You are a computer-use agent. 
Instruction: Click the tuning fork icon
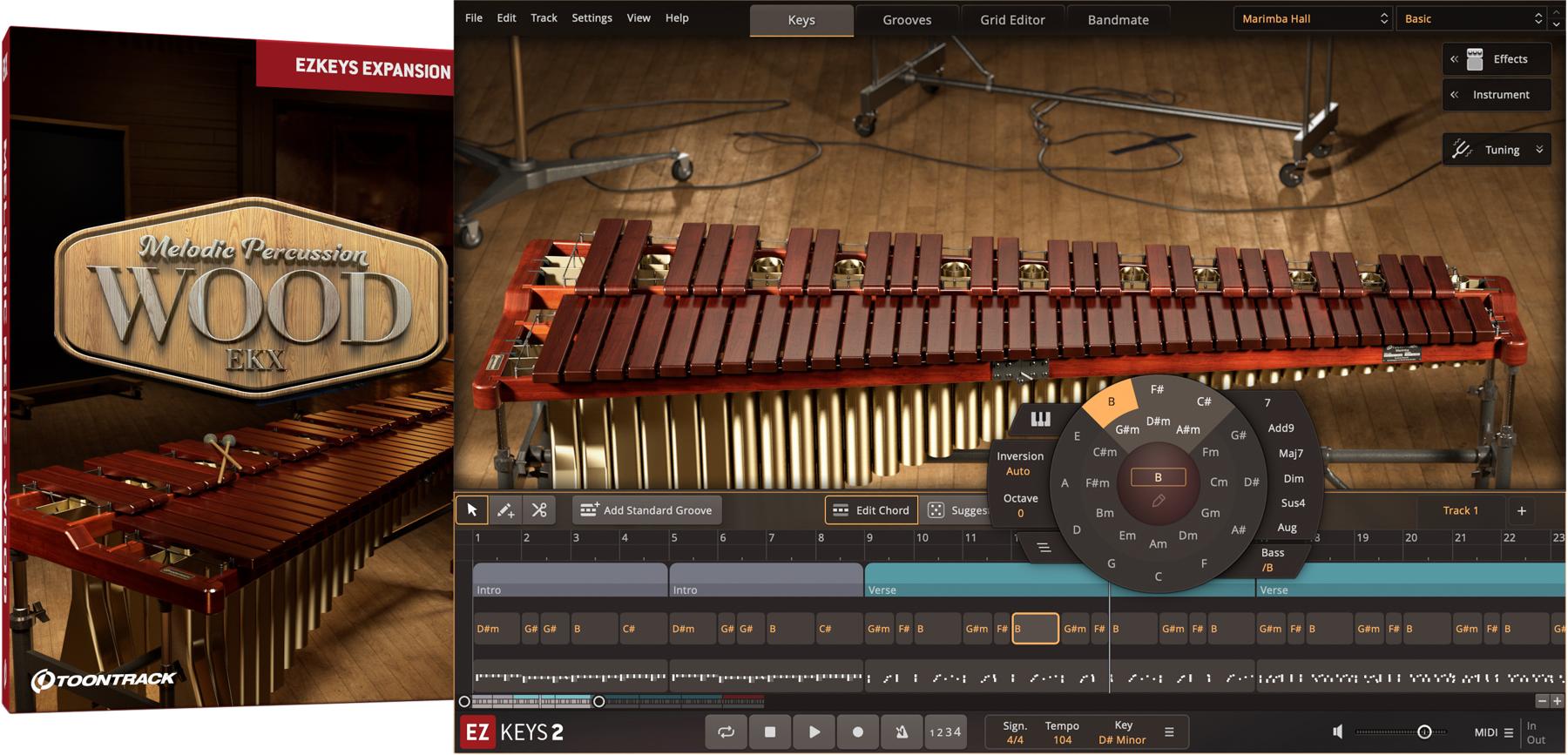pyautogui.click(x=1462, y=150)
